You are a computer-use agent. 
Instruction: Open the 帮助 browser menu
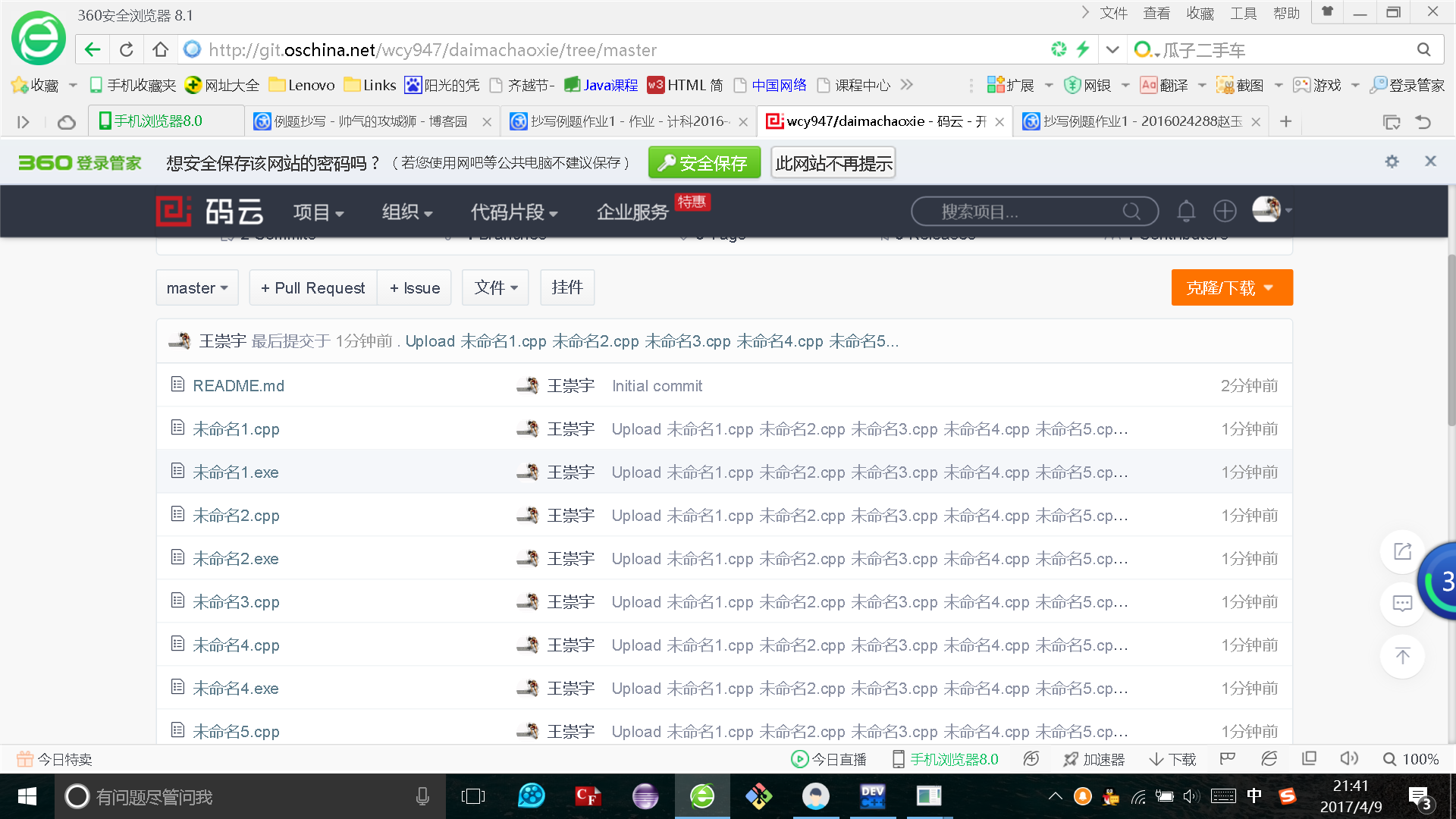click(x=1286, y=13)
